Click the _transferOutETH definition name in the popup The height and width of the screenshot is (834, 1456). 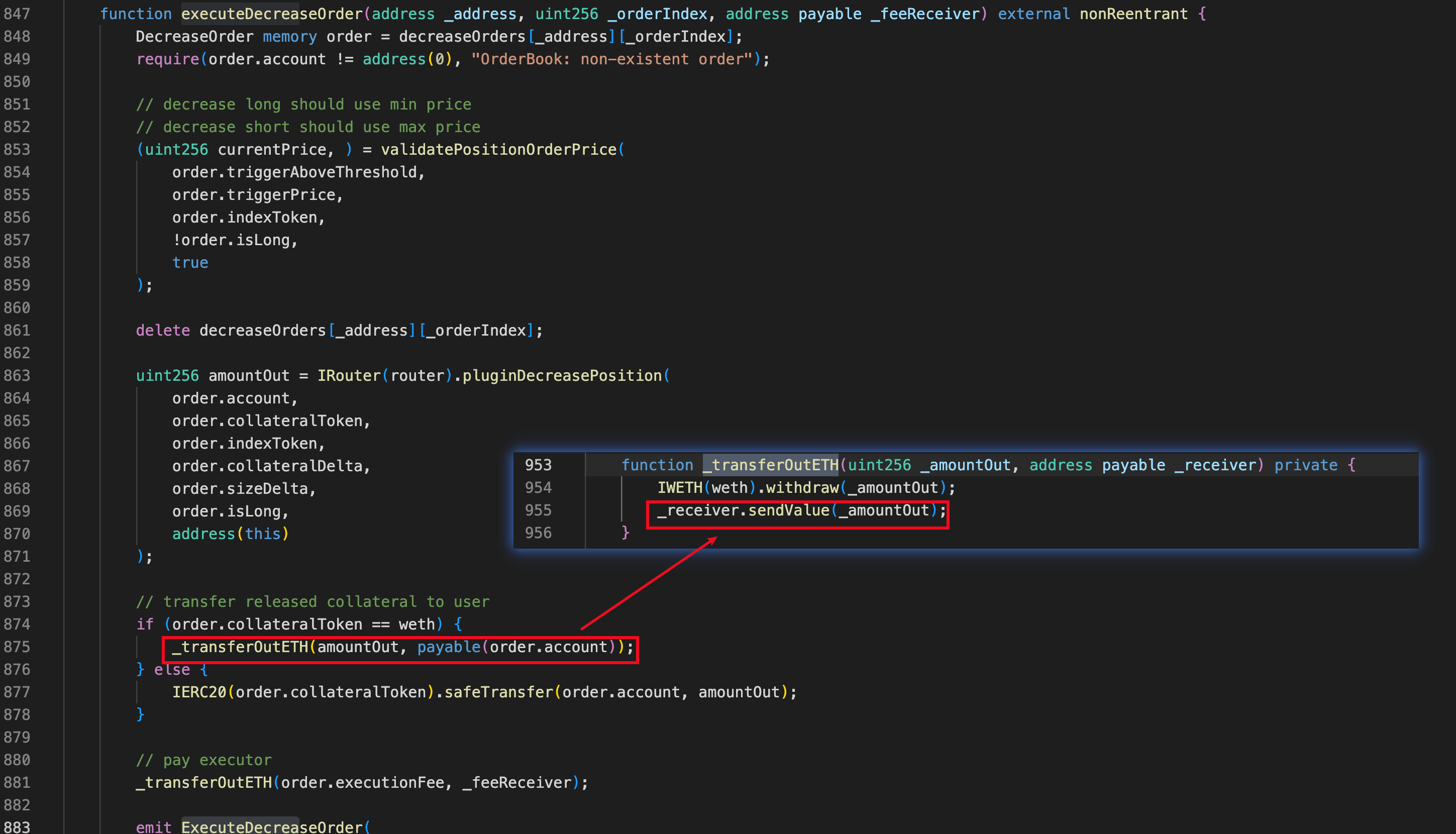coord(770,465)
